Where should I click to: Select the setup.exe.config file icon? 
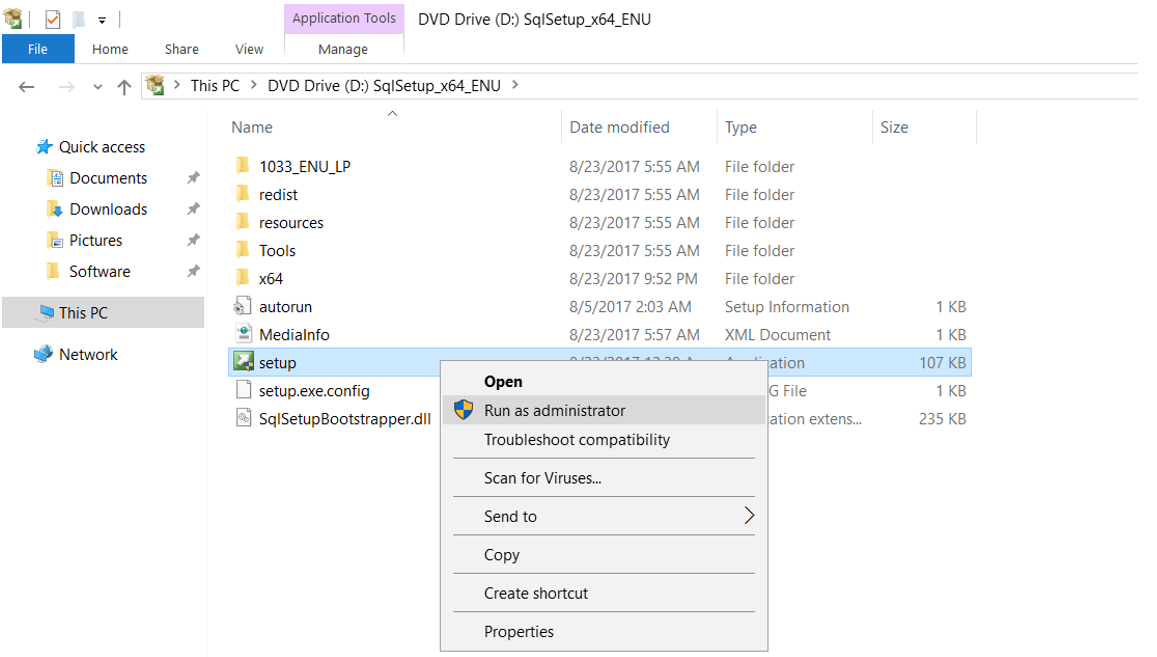click(x=244, y=390)
